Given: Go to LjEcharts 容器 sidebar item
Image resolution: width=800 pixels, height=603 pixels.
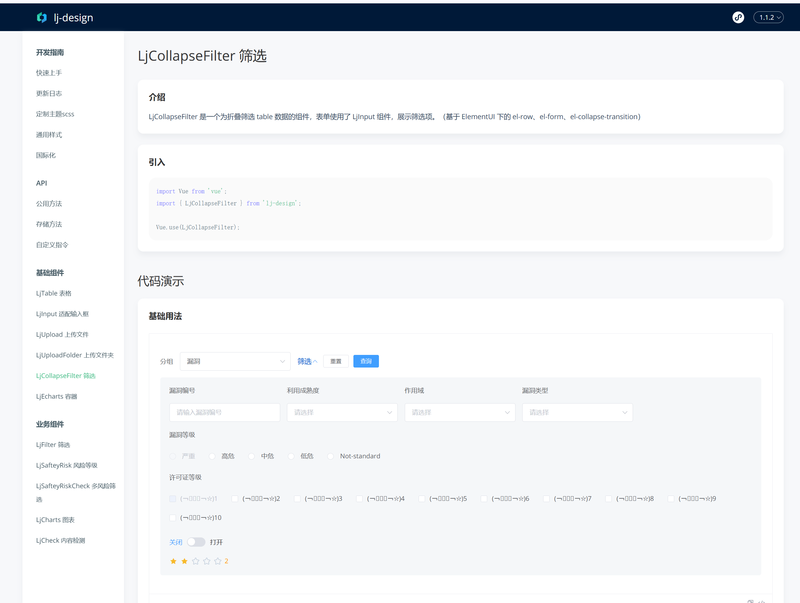Looking at the screenshot, I should (x=56, y=396).
